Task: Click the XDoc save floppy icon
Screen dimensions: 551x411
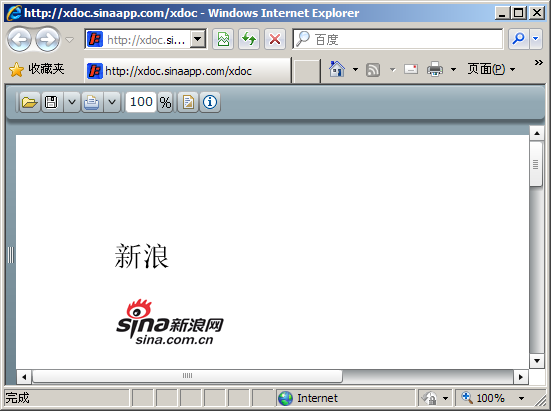Action: pyautogui.click(x=52, y=102)
